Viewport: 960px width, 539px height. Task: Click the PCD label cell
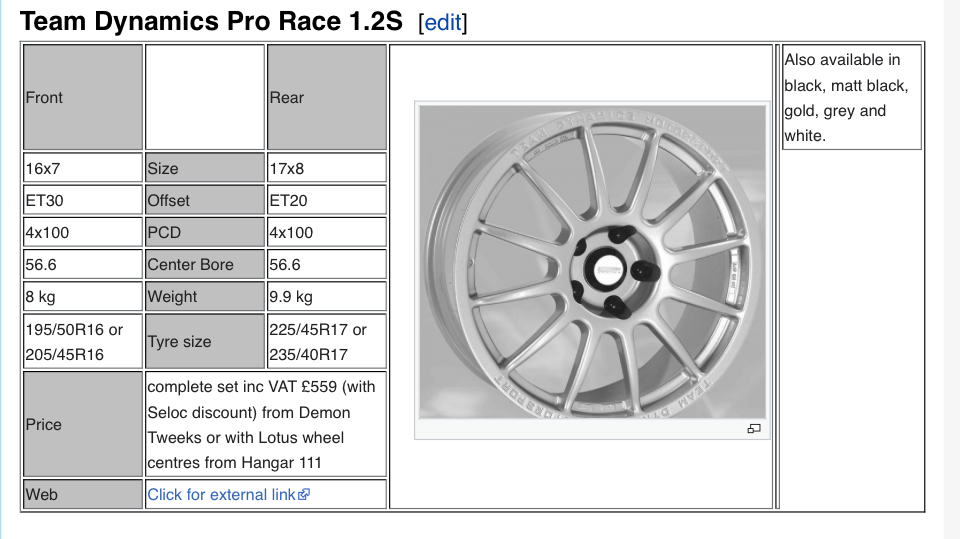tap(204, 232)
